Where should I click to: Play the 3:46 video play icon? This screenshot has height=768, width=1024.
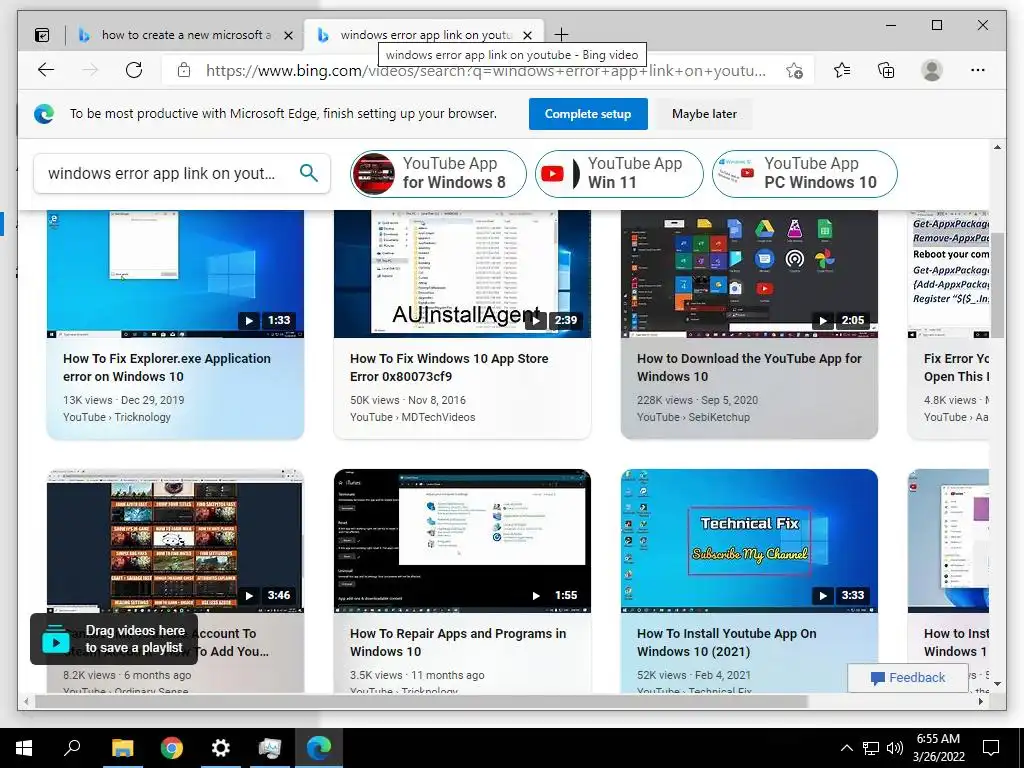pos(249,596)
